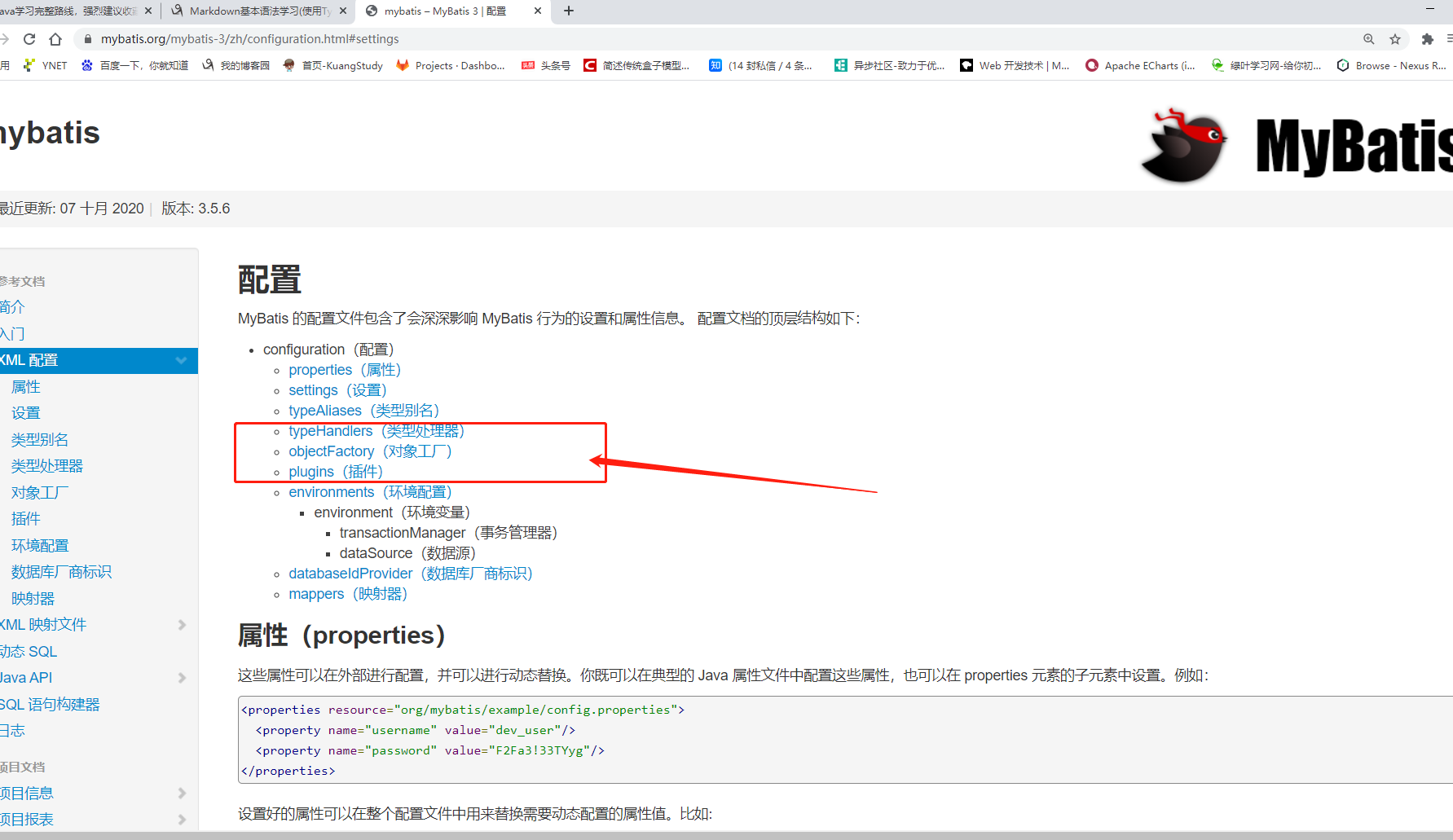
Task: Select 属性 in the sidebar
Action: tap(26, 387)
